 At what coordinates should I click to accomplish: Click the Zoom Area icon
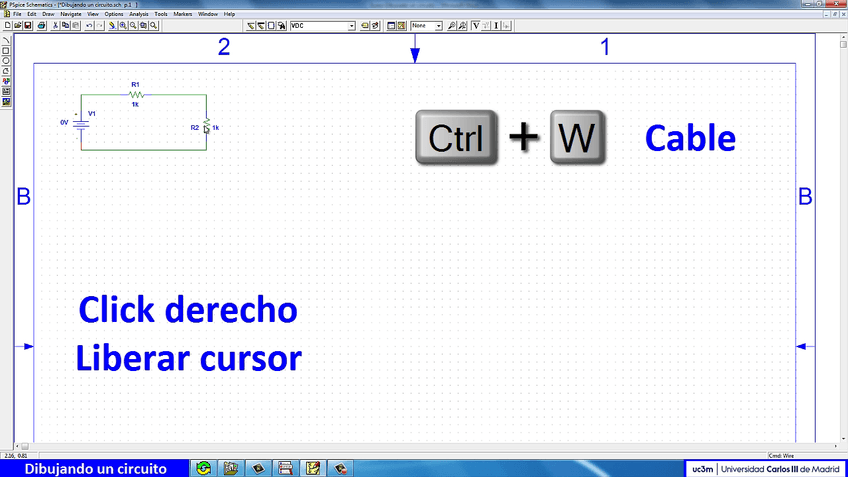coord(143,25)
